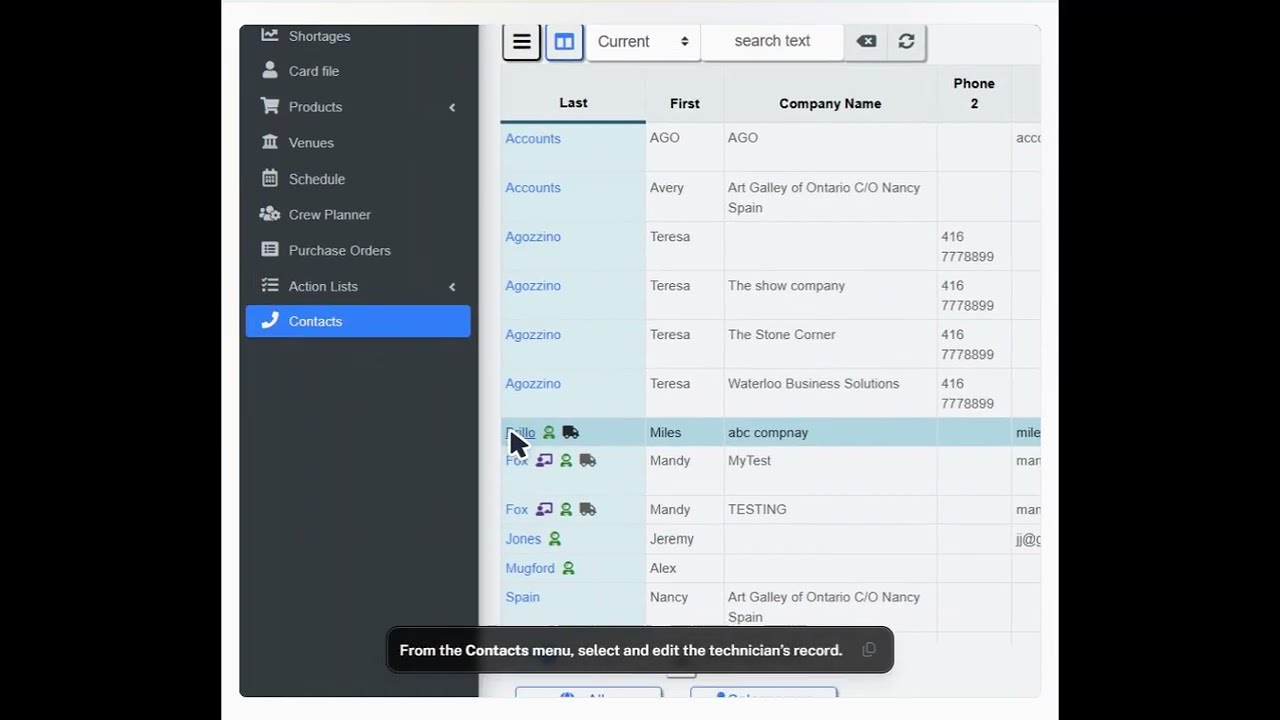Sort by the First column header

(x=685, y=104)
